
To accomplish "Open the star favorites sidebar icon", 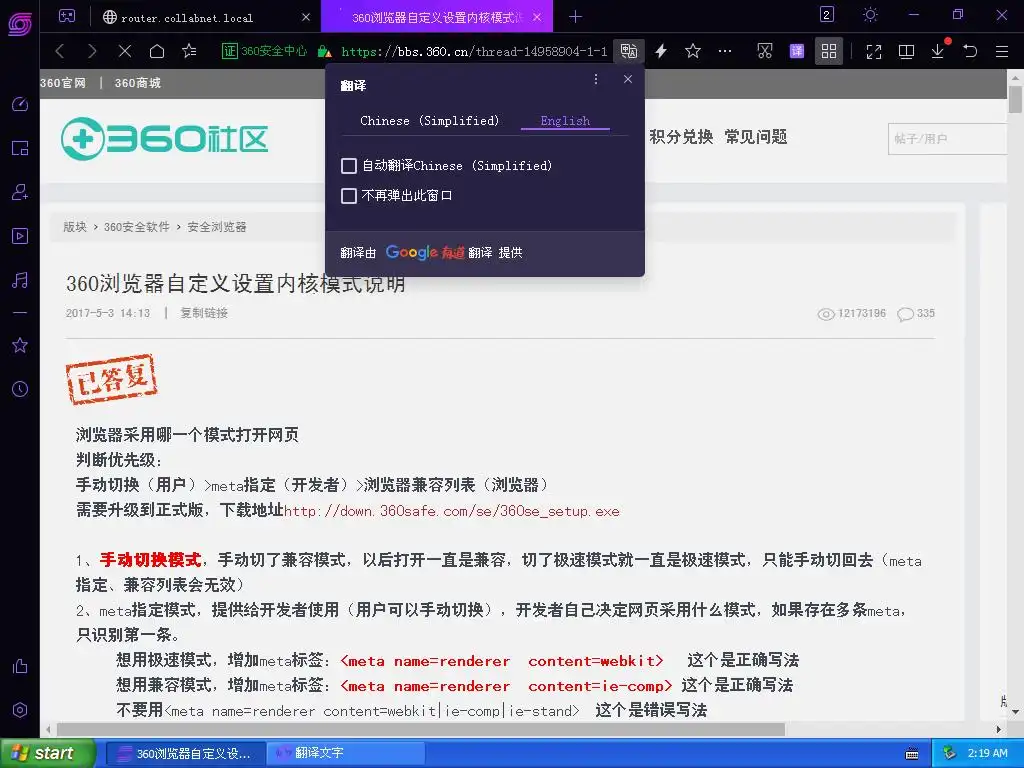I will click(20, 345).
